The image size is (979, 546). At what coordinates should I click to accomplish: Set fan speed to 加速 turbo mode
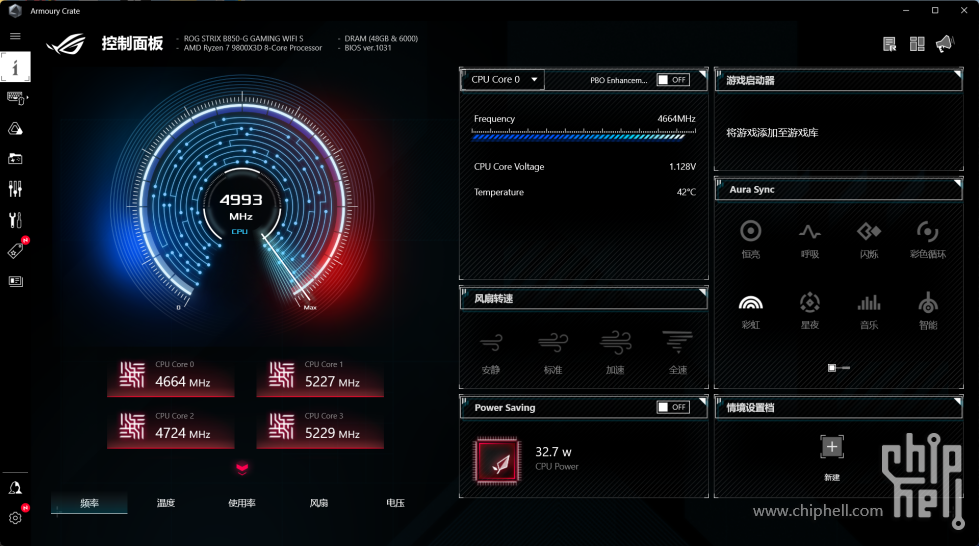tap(616, 353)
